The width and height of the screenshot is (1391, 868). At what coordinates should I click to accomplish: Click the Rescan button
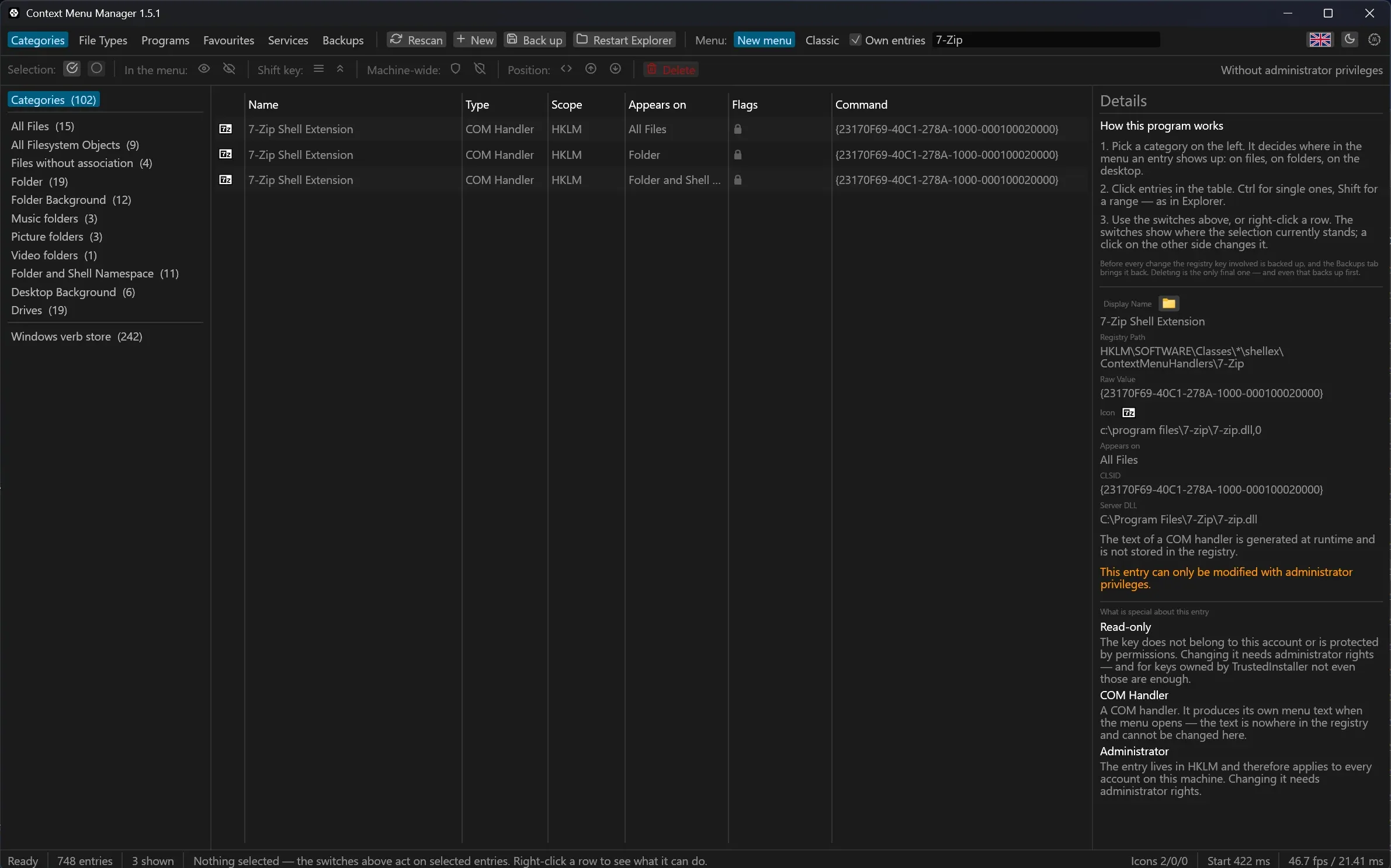(416, 40)
